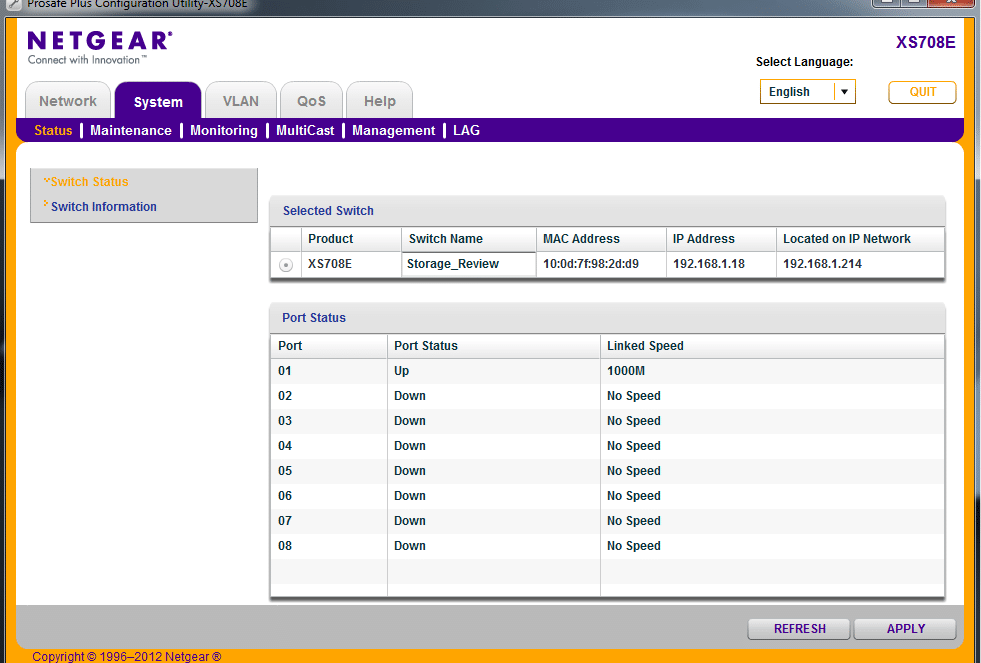Screen dimensions: 981x663
Task: Click the Switch Name column header
Action: (469, 239)
